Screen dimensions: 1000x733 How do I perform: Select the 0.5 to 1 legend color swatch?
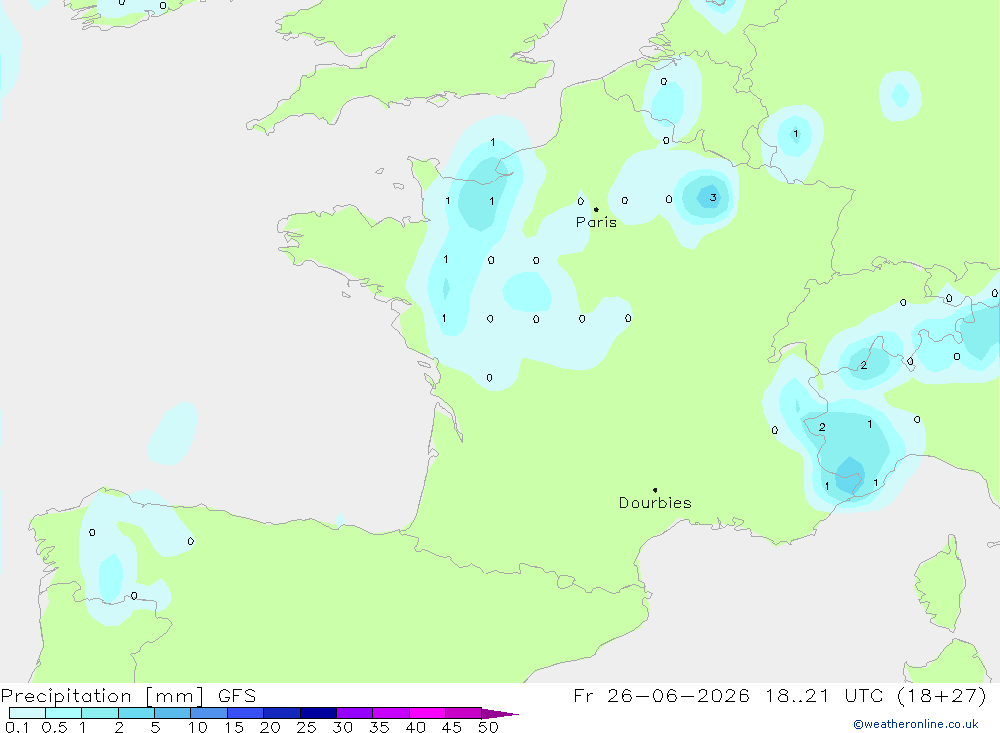click(64, 713)
